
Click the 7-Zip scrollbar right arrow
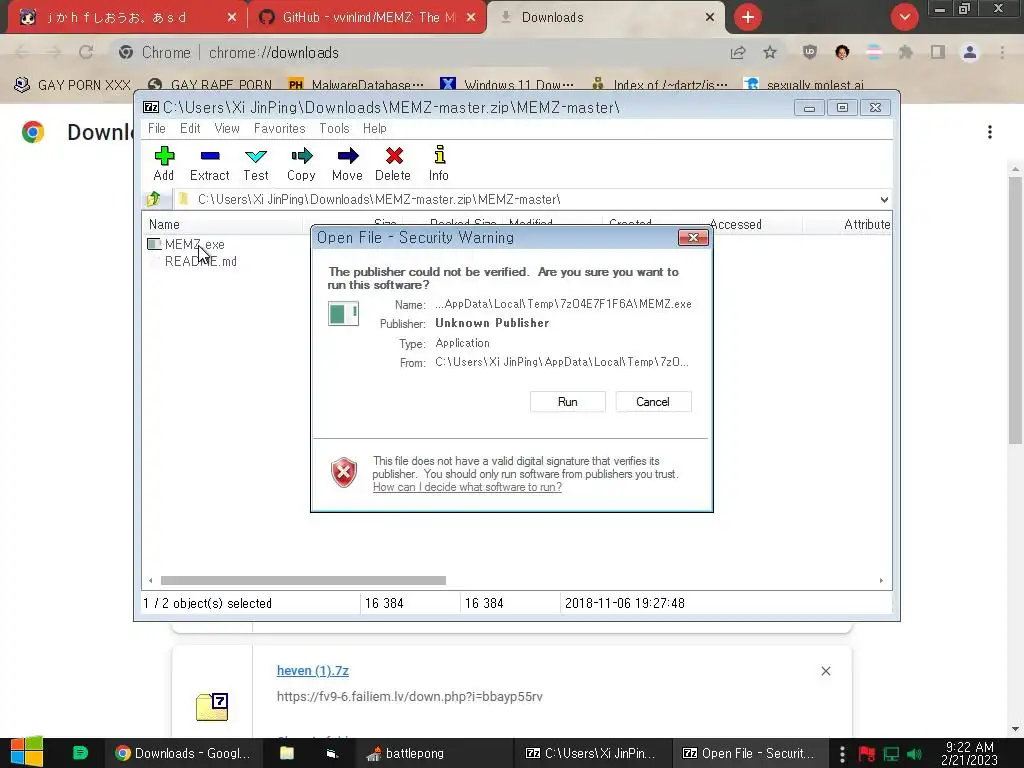click(881, 581)
